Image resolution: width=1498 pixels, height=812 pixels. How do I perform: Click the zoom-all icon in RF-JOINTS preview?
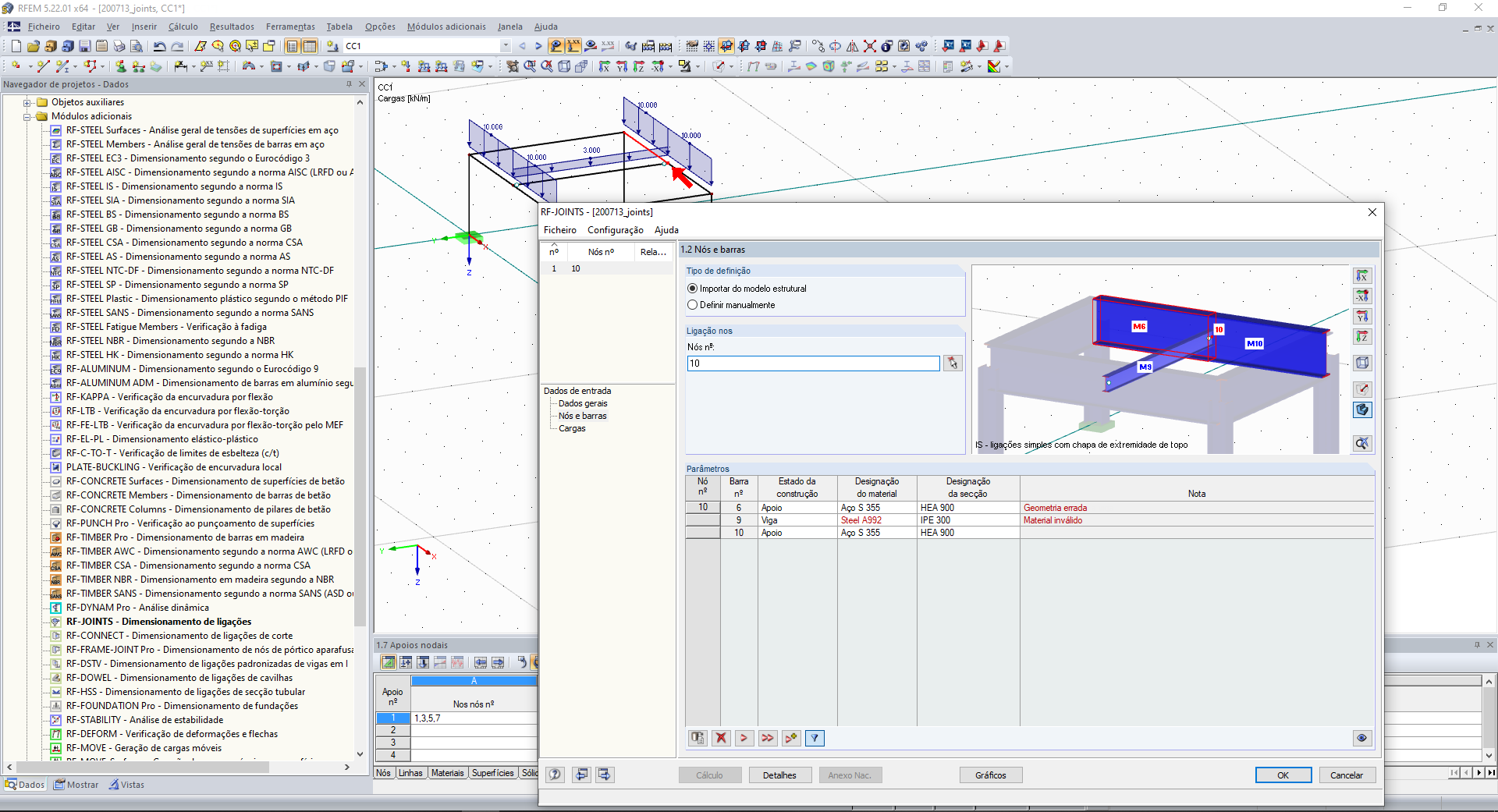pyautogui.click(x=1362, y=443)
